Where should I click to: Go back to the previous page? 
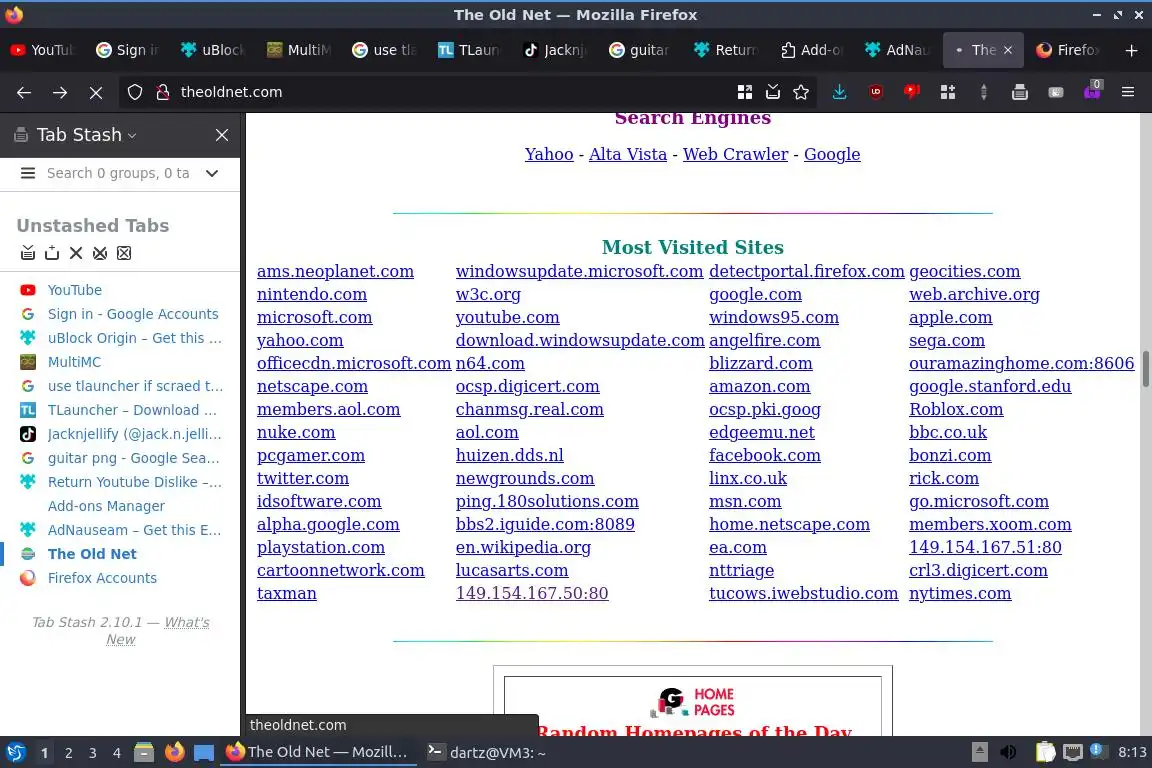(x=24, y=92)
